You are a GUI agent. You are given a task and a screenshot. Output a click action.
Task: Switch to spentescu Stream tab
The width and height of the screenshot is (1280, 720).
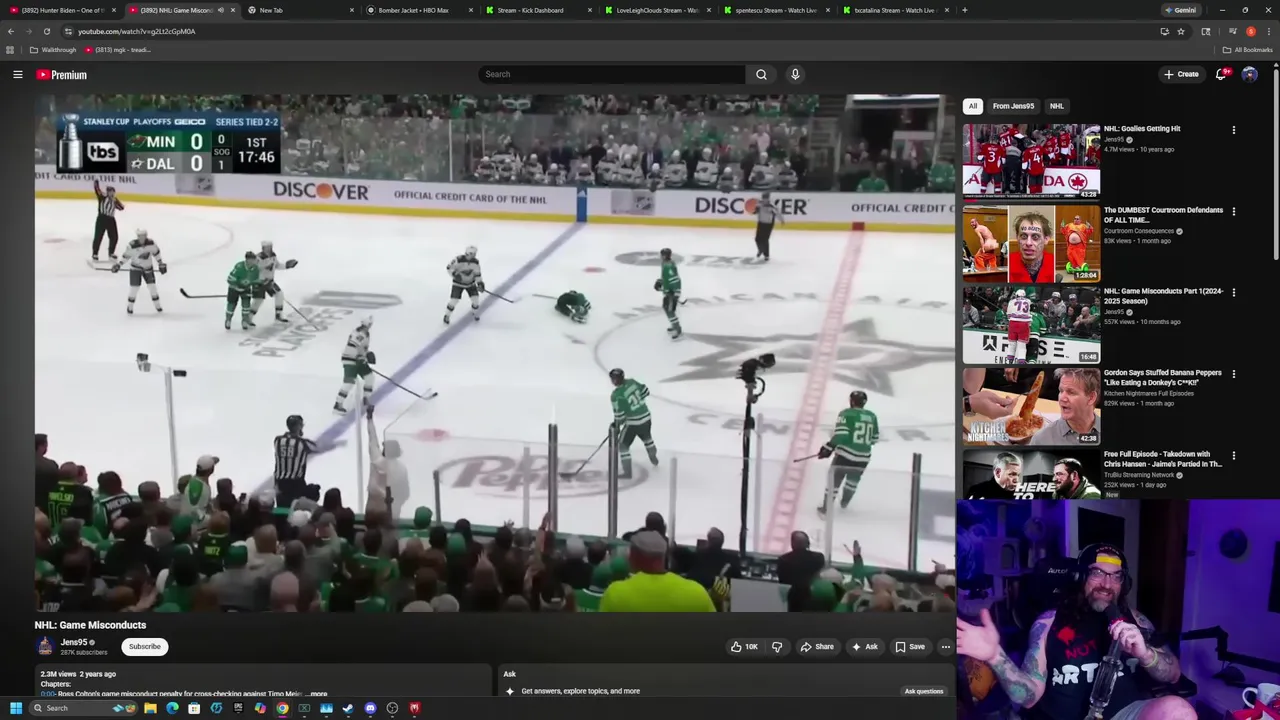pyautogui.click(x=776, y=10)
